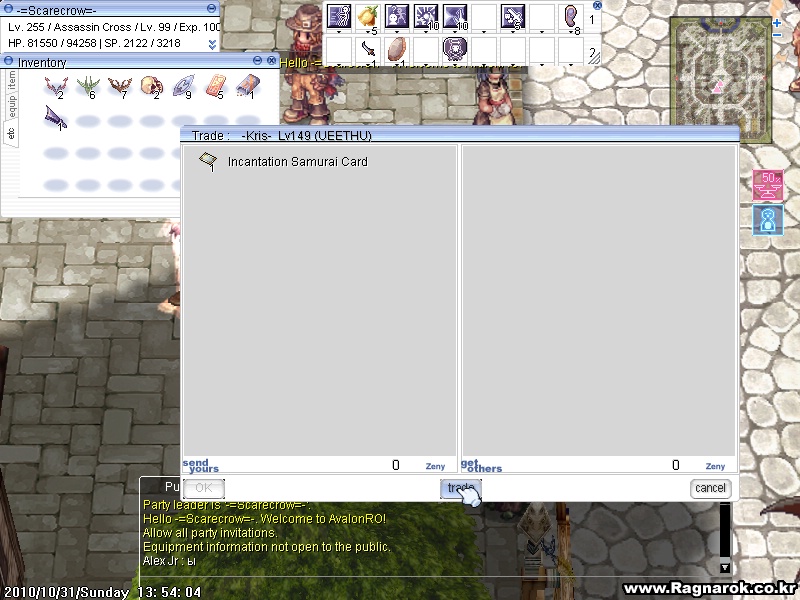Select the Incantation Samurai Card icon
The image size is (800, 600).
208,161
